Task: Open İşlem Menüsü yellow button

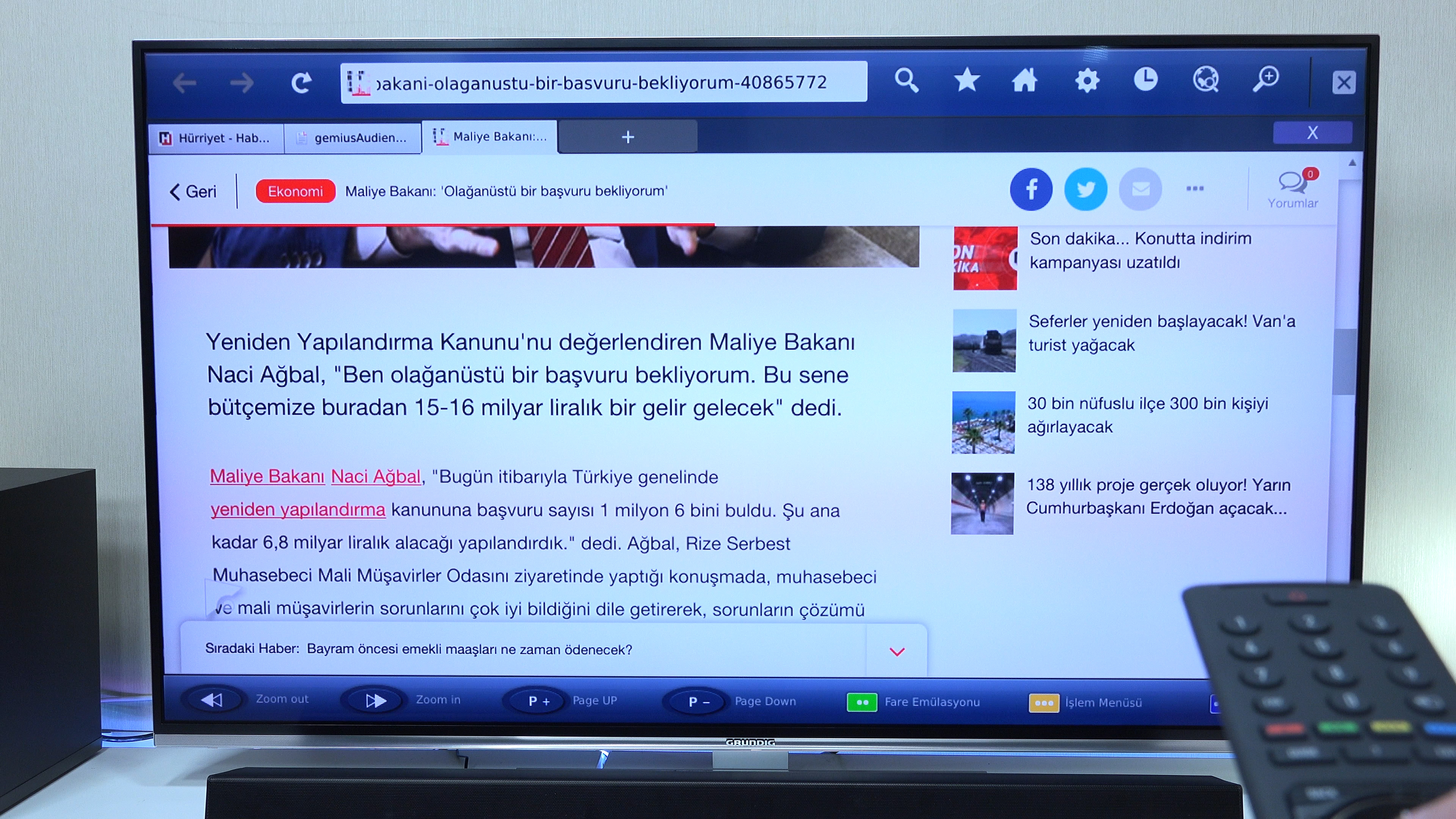Action: coord(1043,703)
